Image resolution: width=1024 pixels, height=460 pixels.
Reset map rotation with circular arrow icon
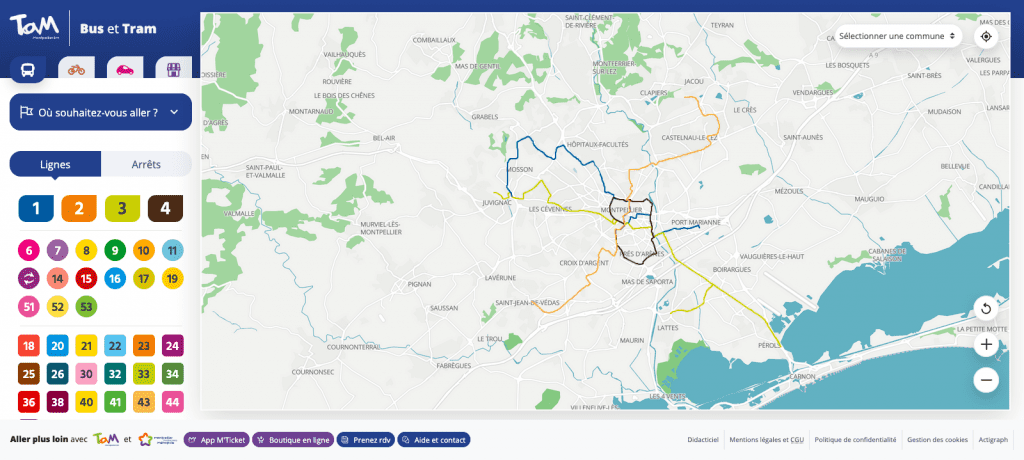coord(986,308)
